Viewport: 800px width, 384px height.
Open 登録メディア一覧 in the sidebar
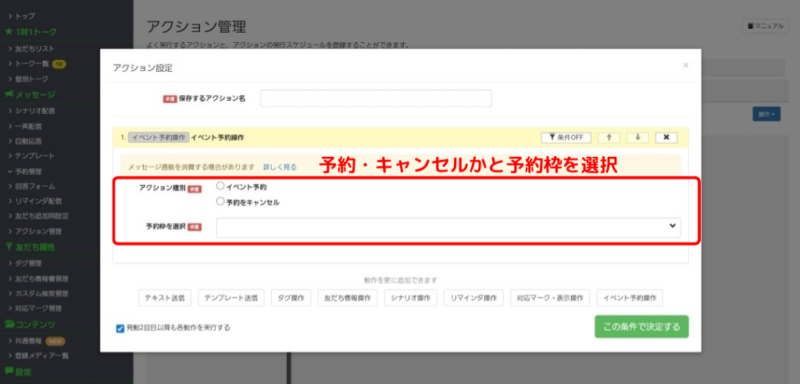pyautogui.click(x=41, y=355)
